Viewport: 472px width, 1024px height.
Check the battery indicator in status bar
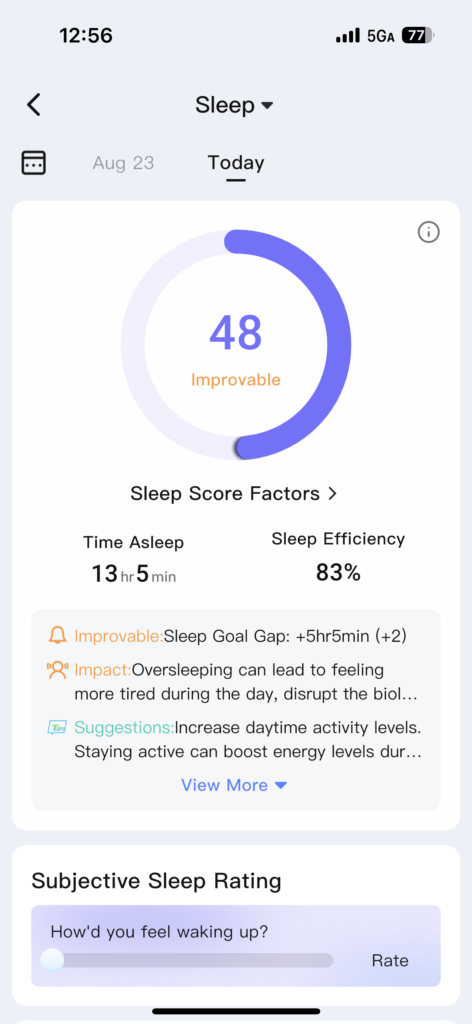418,35
